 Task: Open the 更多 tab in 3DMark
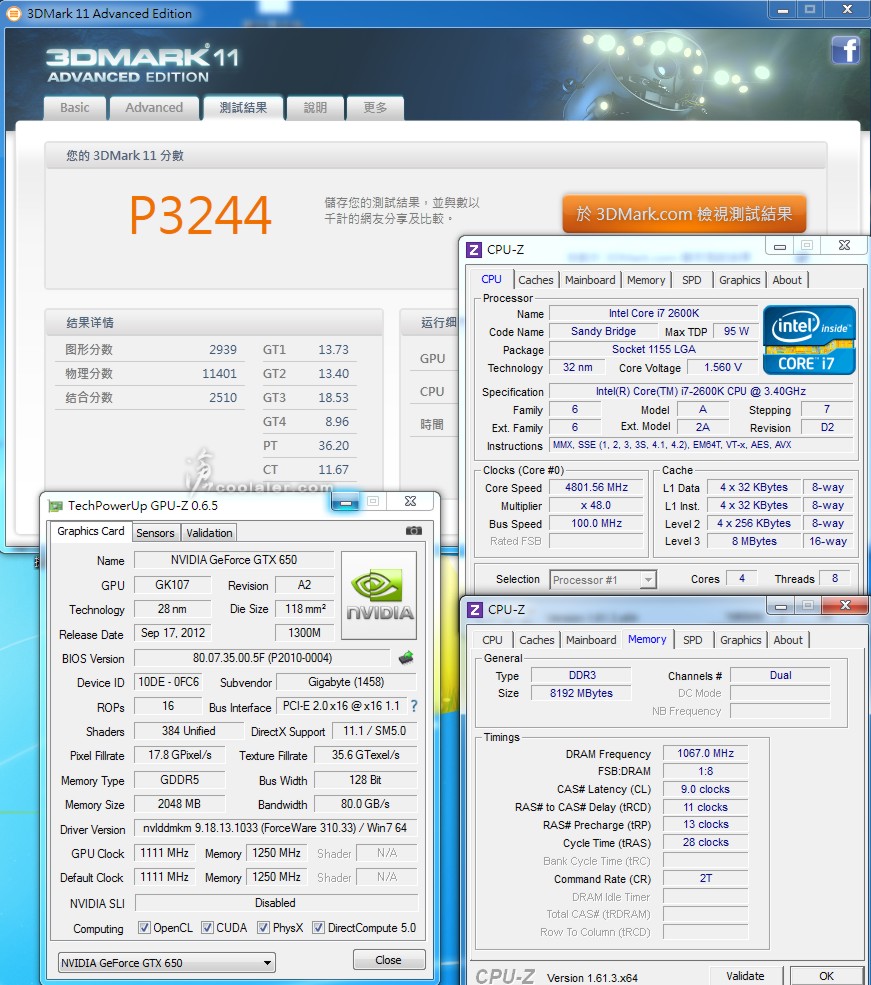click(x=375, y=107)
